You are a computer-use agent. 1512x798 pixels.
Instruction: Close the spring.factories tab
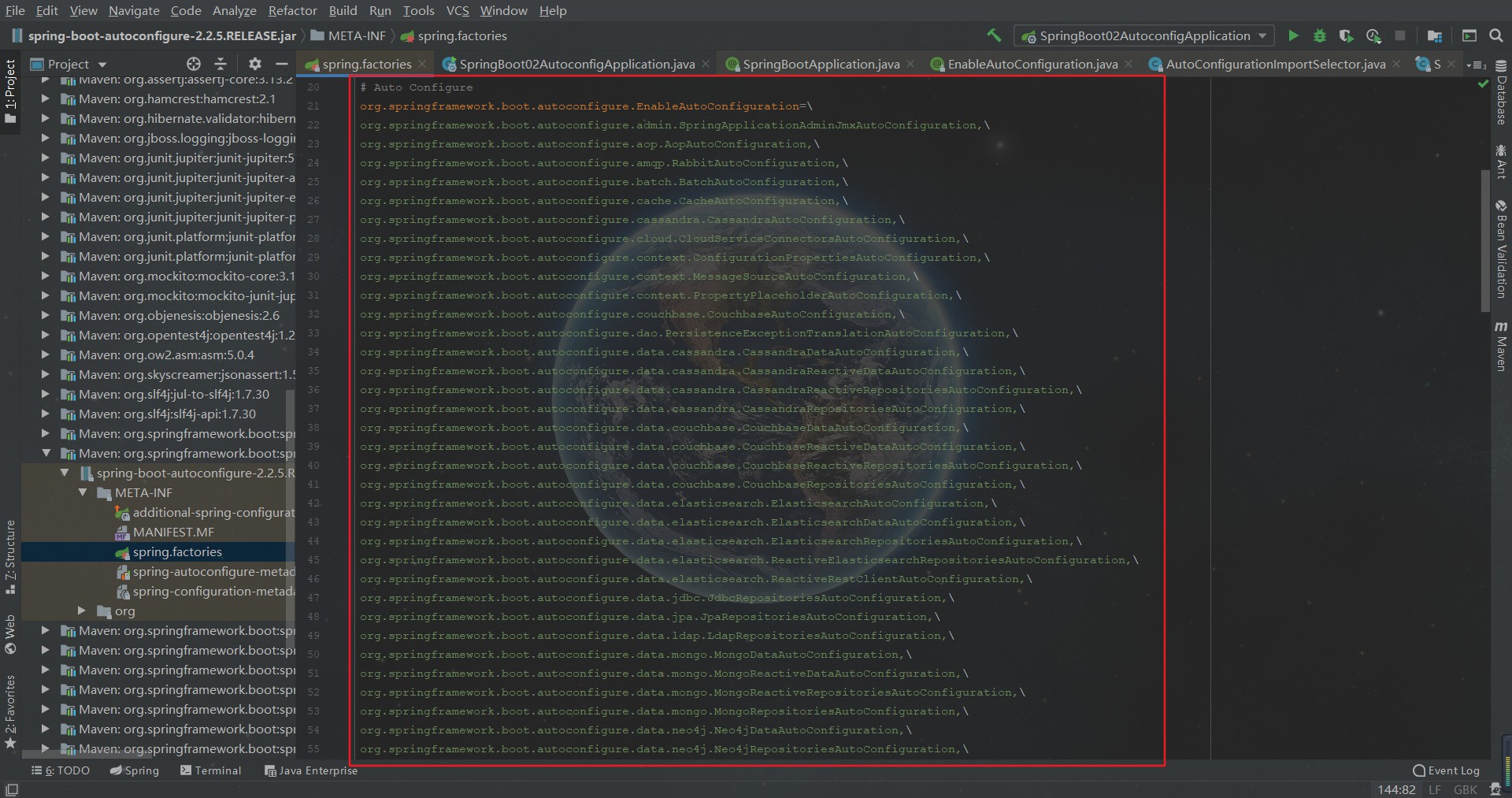pyautogui.click(x=422, y=64)
